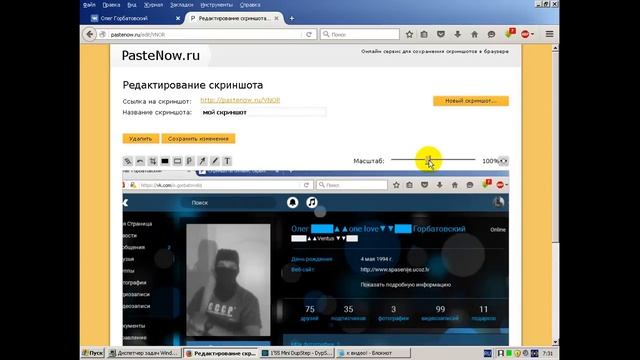
Task: Open the bookmarks list clipboard icon
Action: (424, 35)
